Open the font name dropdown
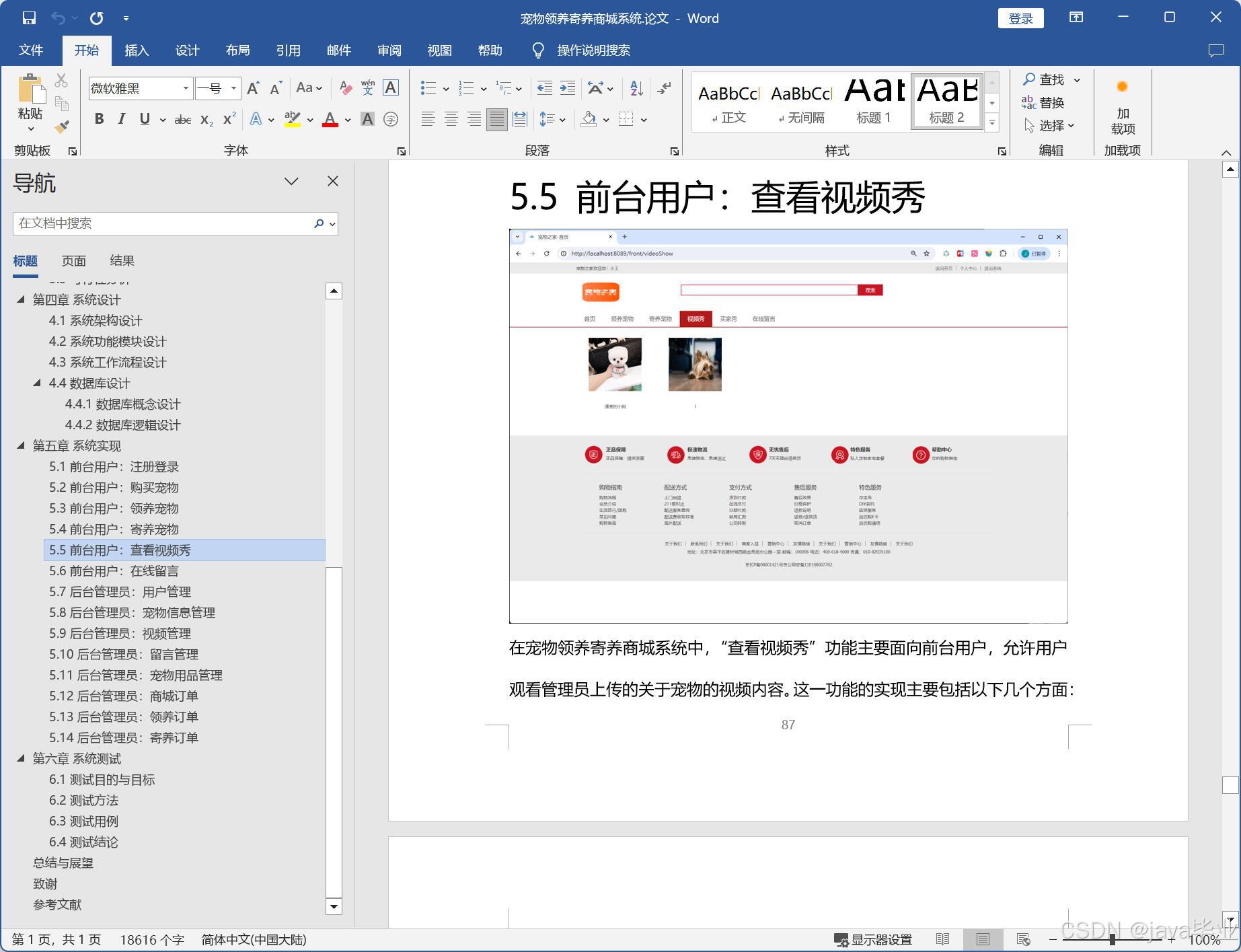The width and height of the screenshot is (1241, 952). (x=186, y=88)
